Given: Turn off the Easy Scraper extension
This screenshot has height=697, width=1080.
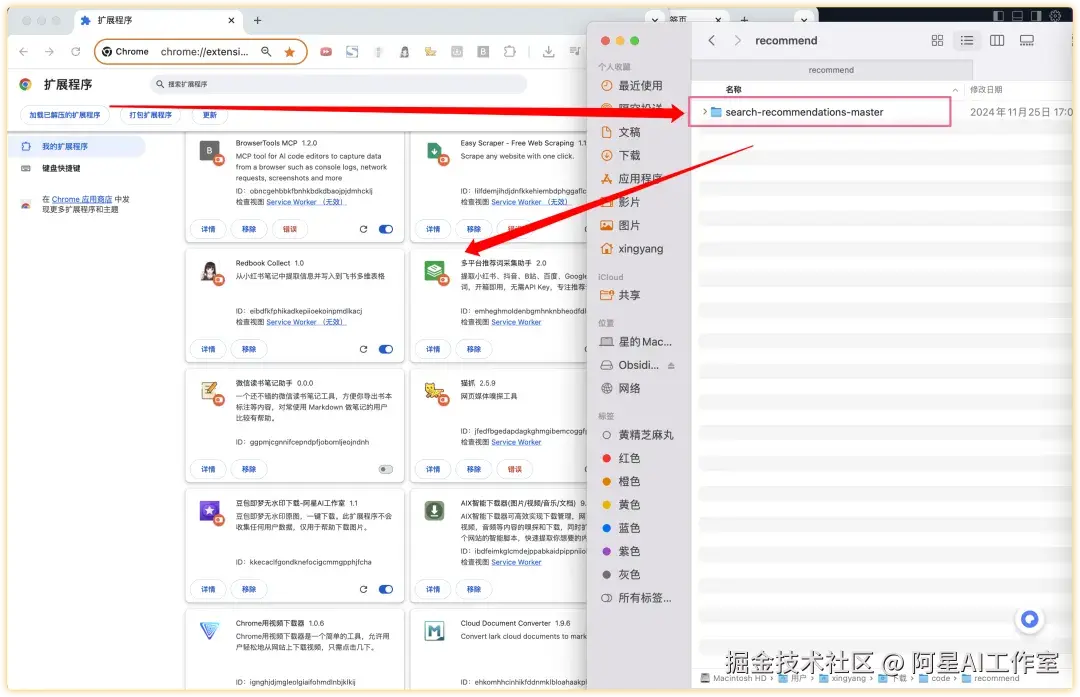Looking at the screenshot, I should [x=611, y=229].
